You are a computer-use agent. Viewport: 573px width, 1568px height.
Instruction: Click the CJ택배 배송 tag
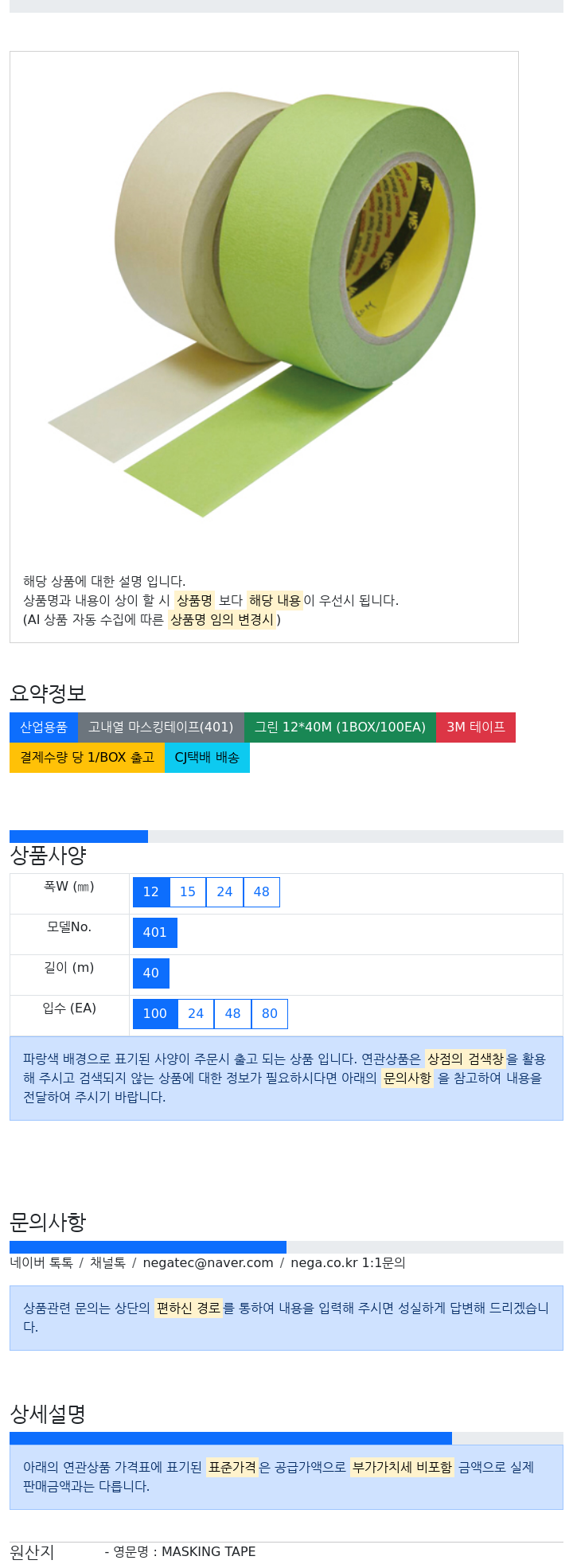207,757
